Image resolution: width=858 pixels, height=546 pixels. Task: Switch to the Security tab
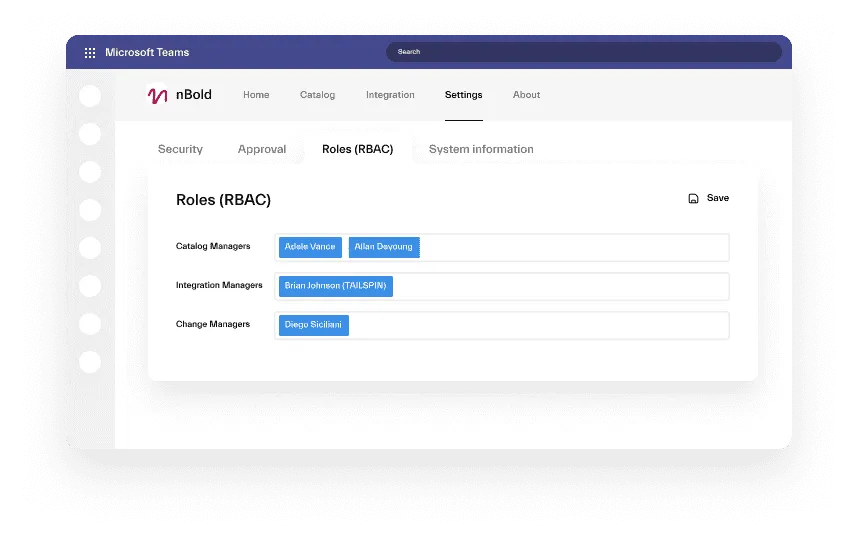(x=180, y=149)
